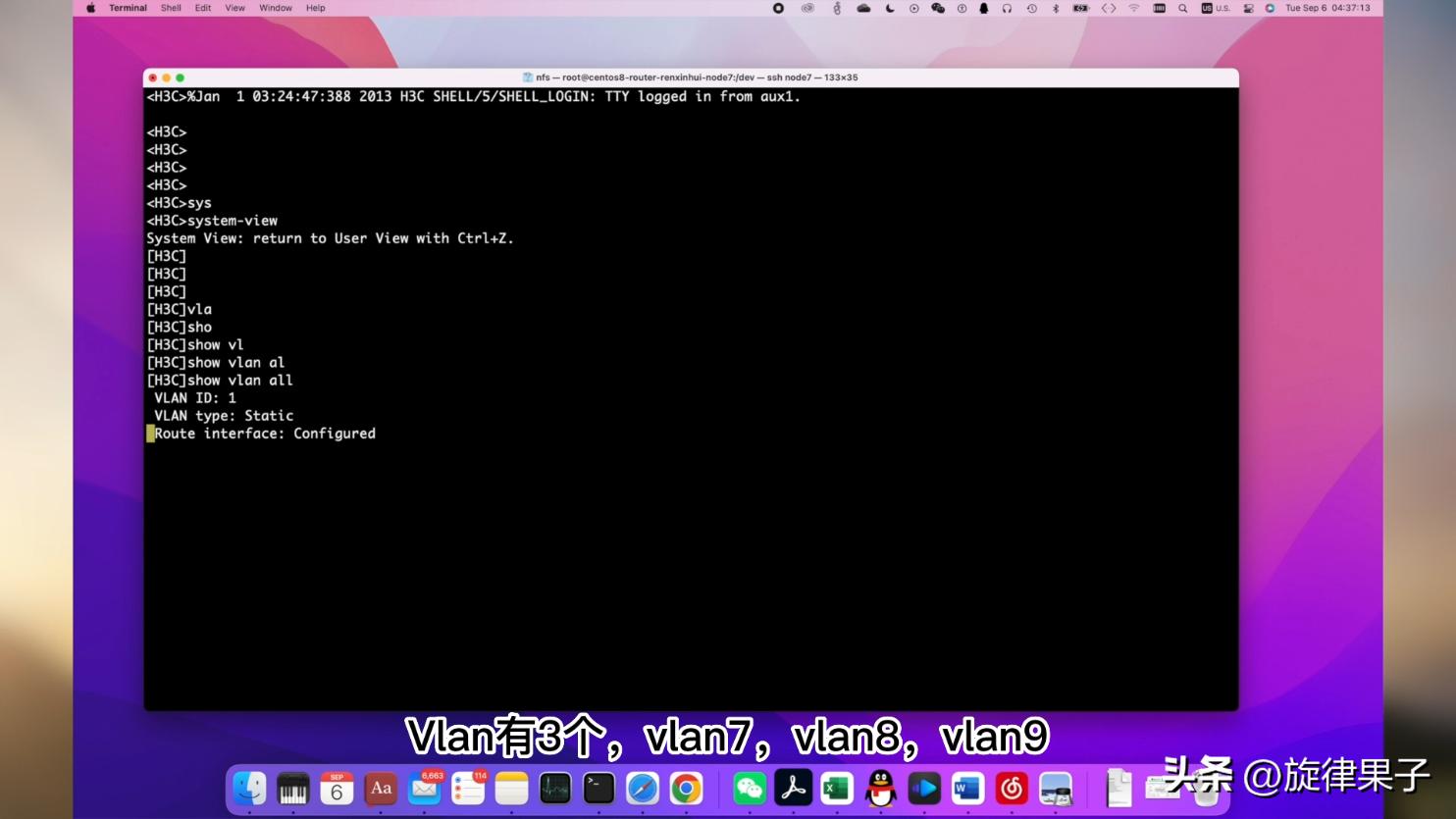Open the Help menu
Image resolution: width=1456 pixels, height=819 pixels.
coord(315,8)
